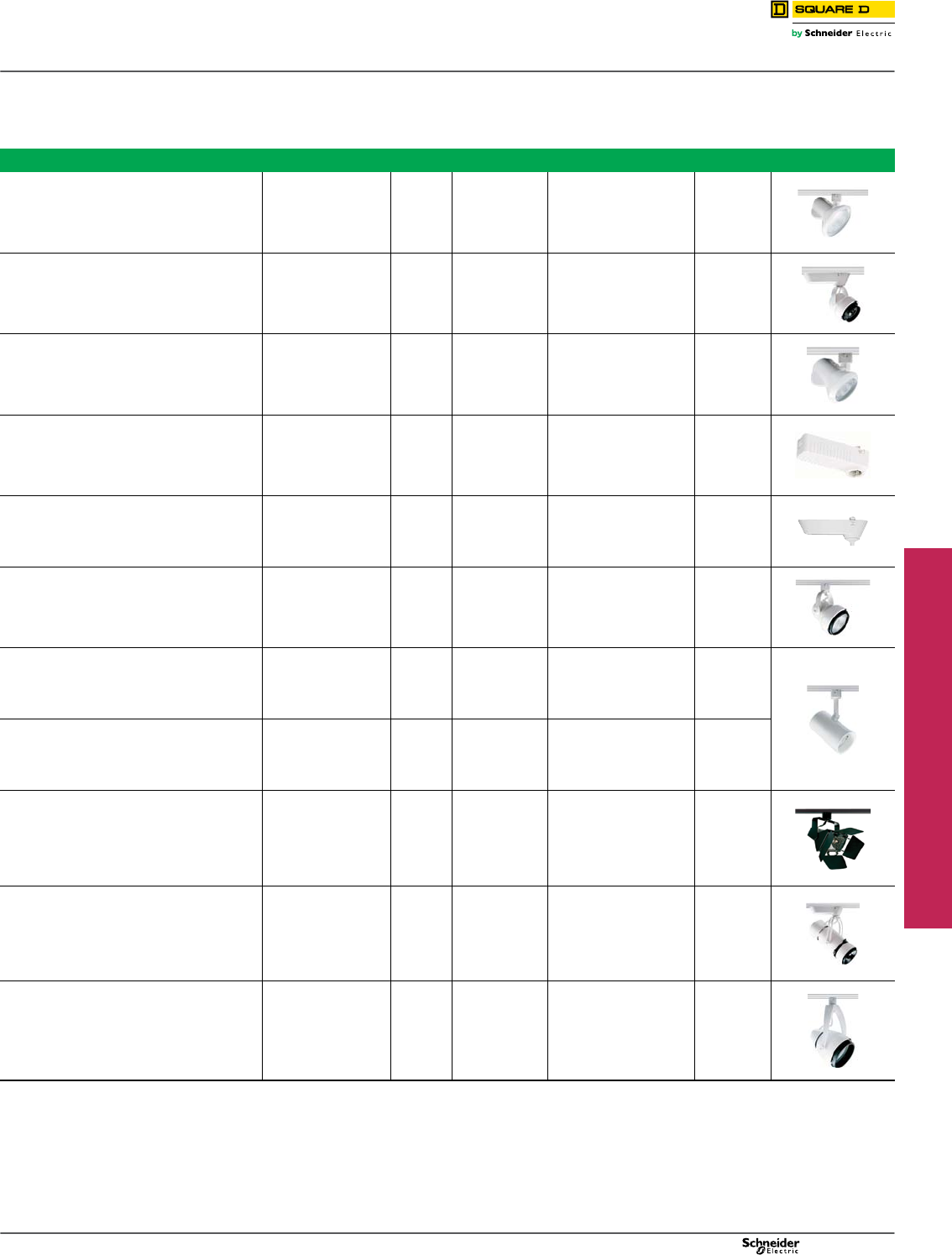Image resolution: width=952 pixels, height=1255 pixels.
Task: Open the bottom yoke-mounted white spotlight image
Action: pos(833,1031)
